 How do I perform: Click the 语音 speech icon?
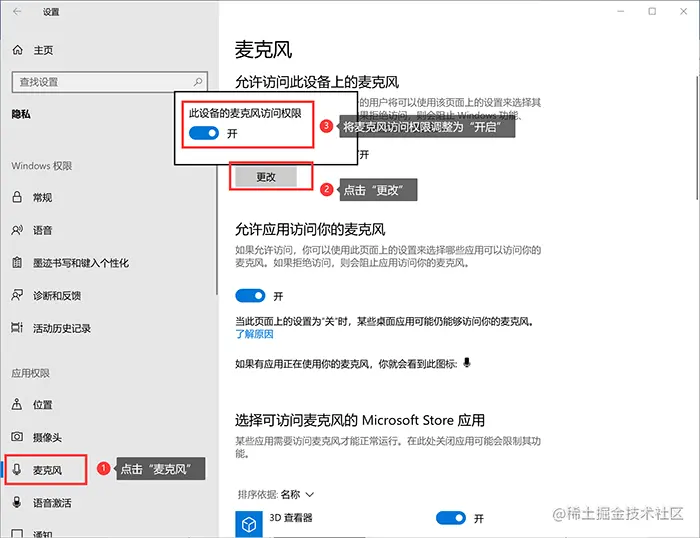click(x=17, y=230)
